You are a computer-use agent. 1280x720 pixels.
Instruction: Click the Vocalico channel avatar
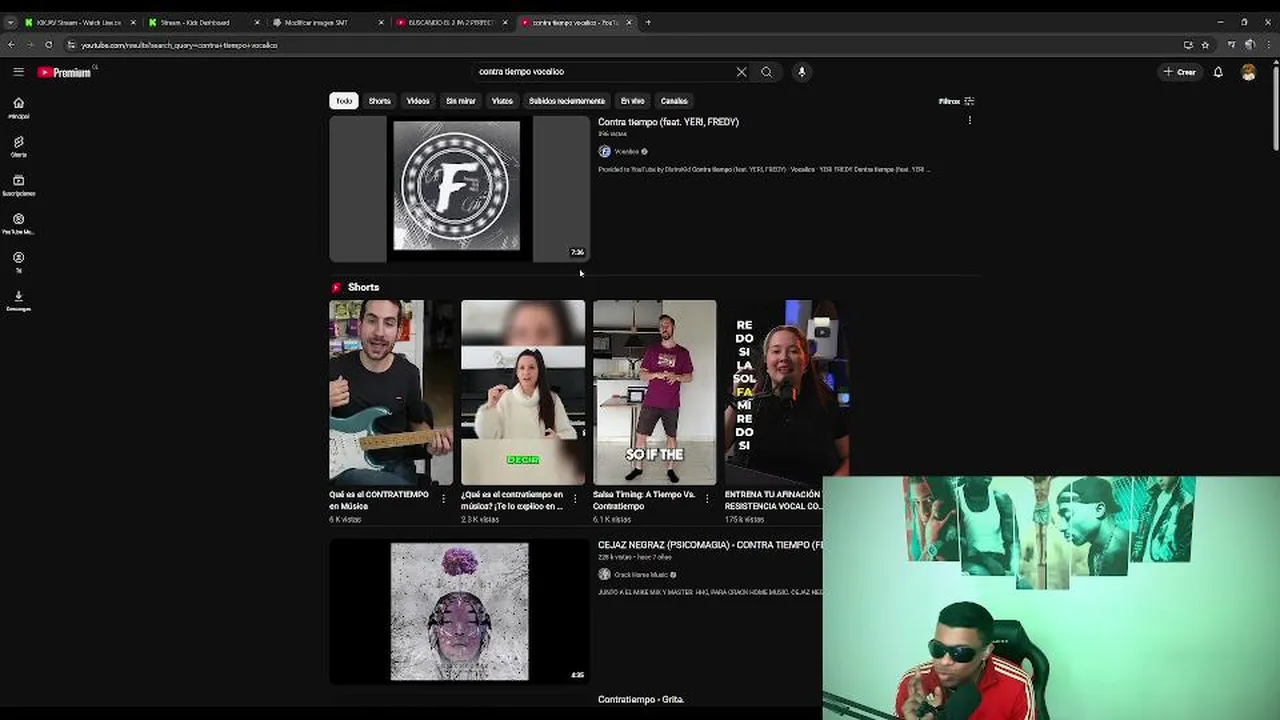604,152
